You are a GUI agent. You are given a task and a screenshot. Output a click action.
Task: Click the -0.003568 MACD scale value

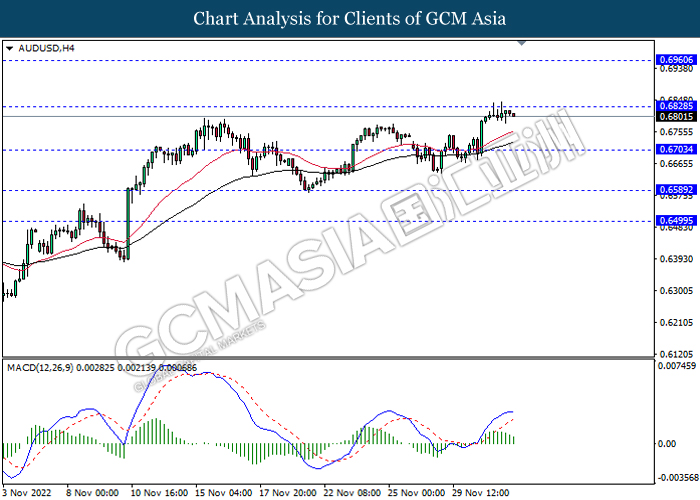tap(678, 478)
